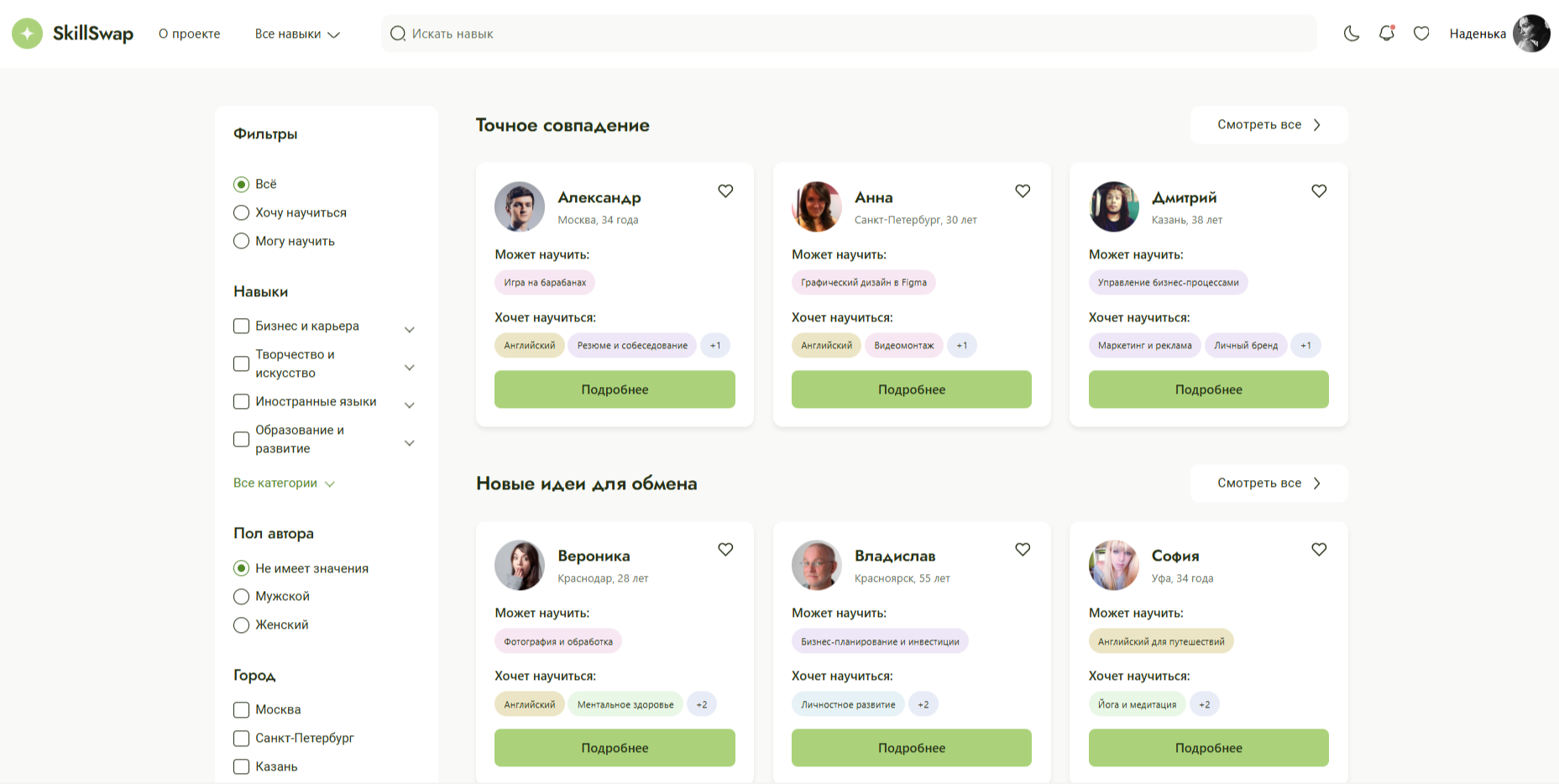Open the Все навыки dropdown menu
Viewport: 1559px width, 784px height.
(297, 34)
